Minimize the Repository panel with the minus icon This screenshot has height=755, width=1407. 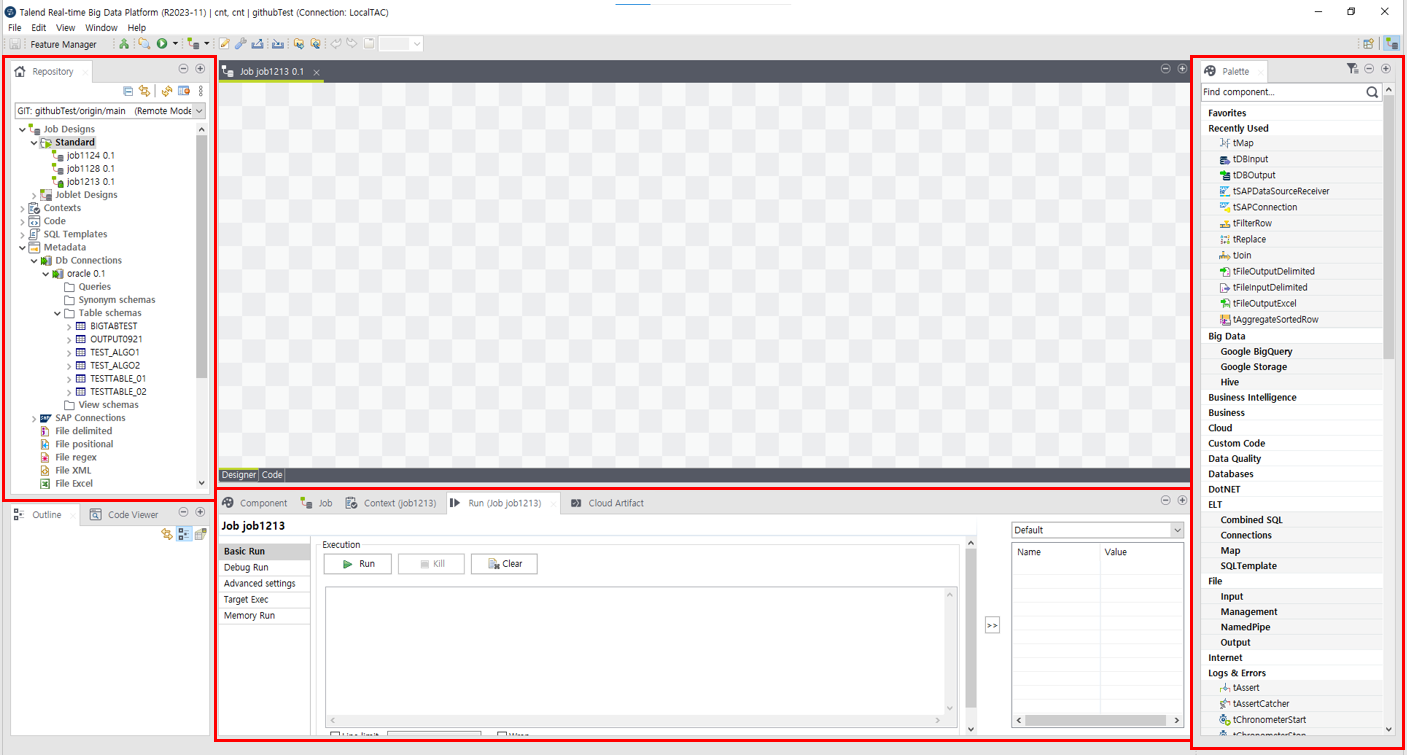click(x=183, y=69)
